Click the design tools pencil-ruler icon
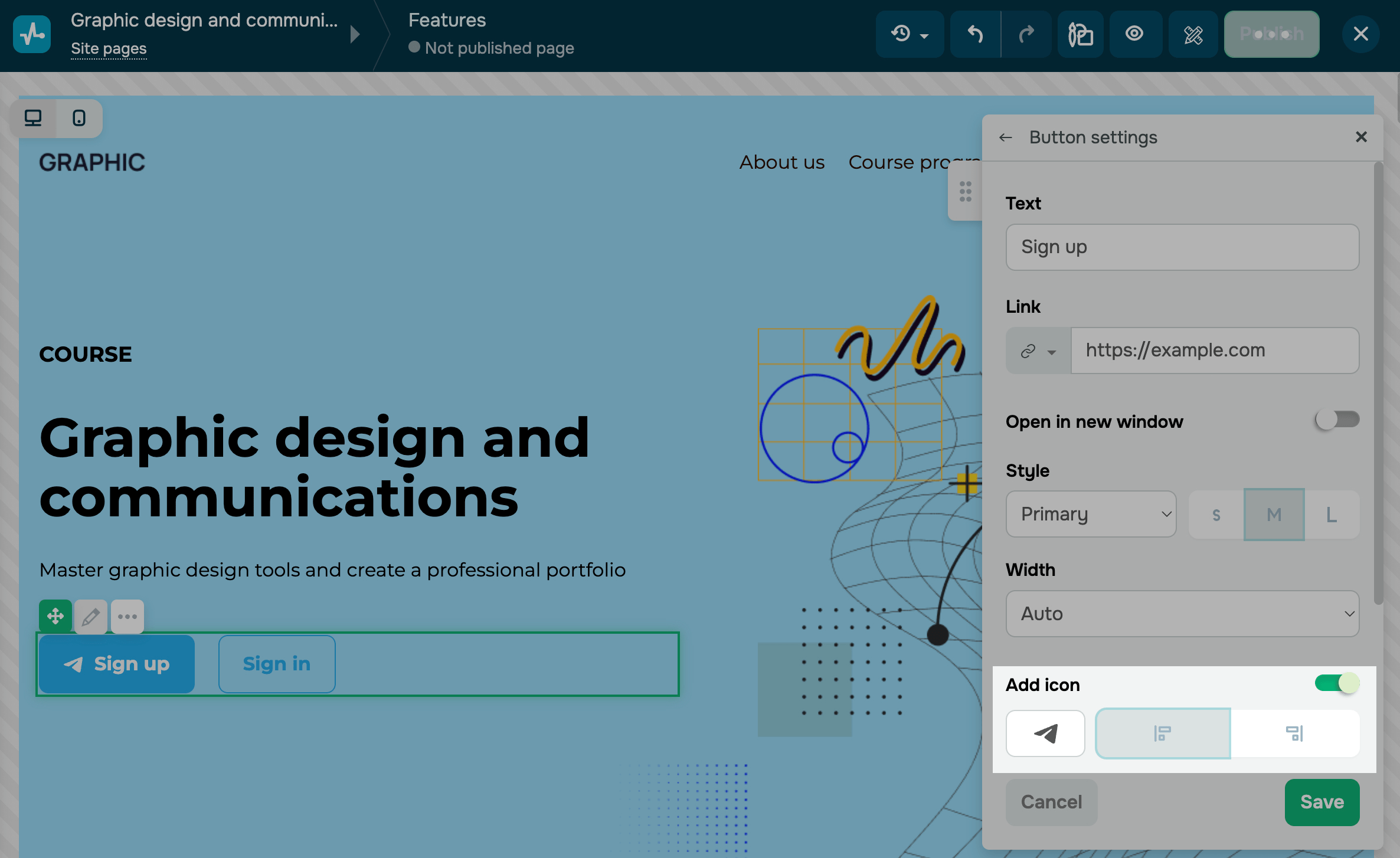Image resolution: width=1400 pixels, height=858 pixels. [1193, 34]
